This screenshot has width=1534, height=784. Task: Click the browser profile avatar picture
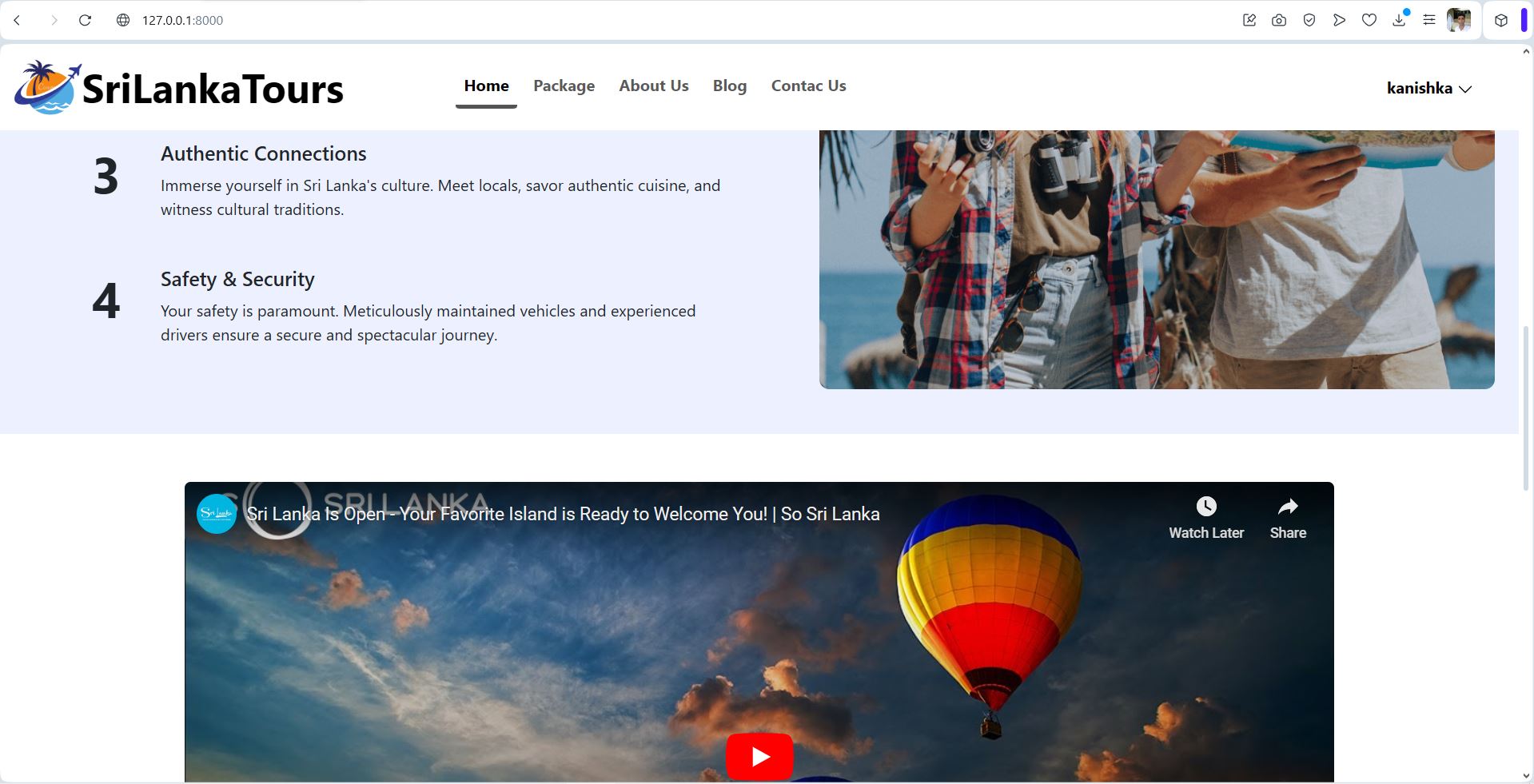coord(1459,20)
